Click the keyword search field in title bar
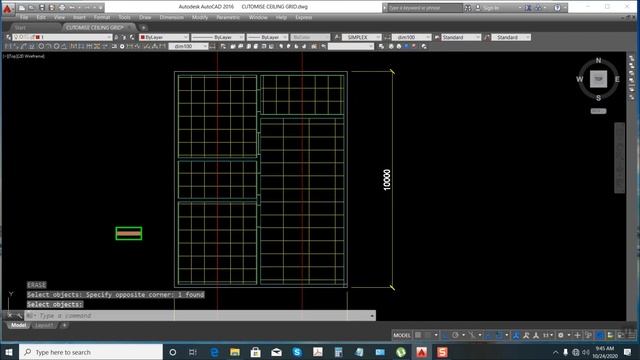The height and width of the screenshot is (360, 640). (424, 8)
